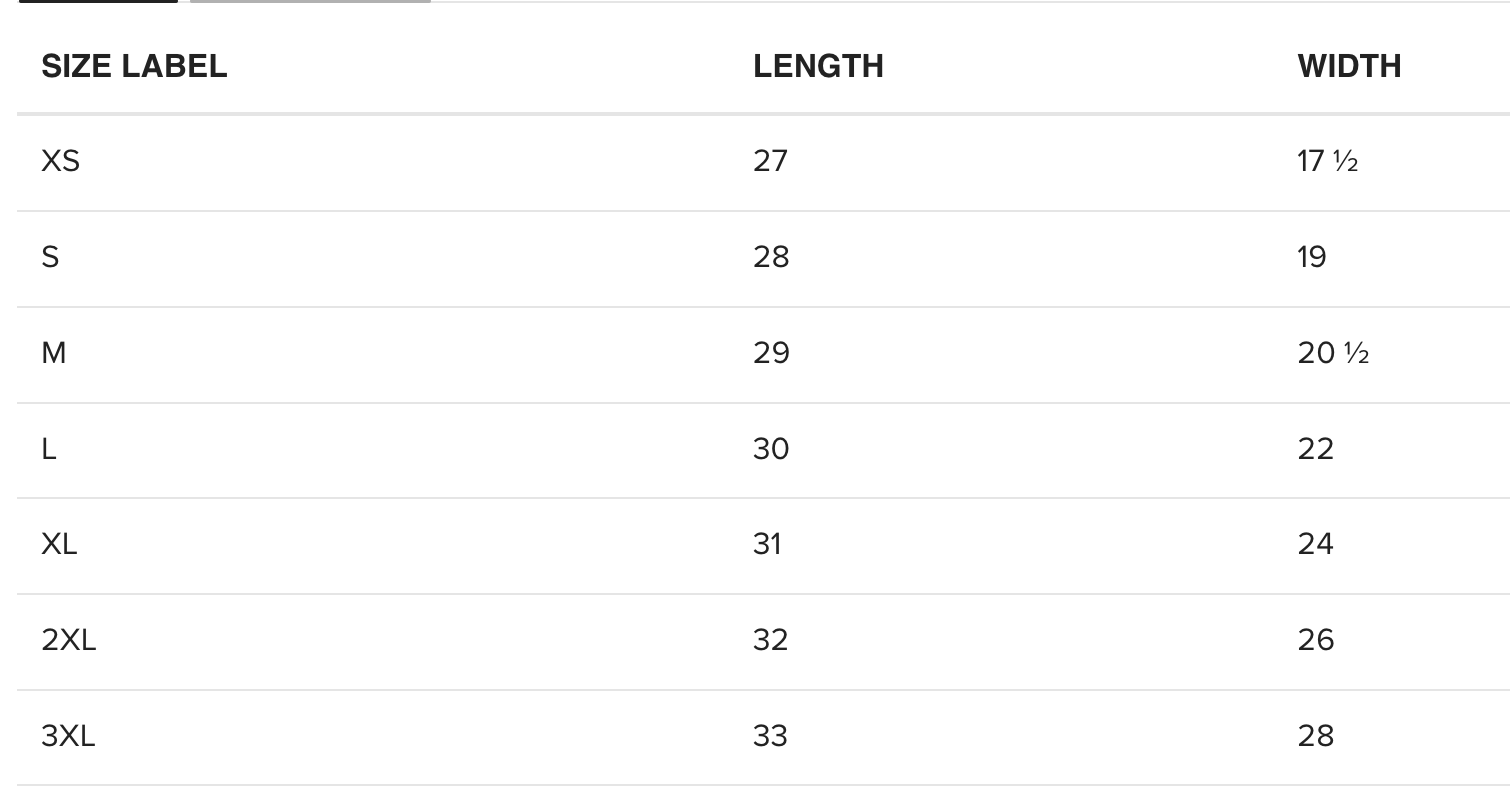Screen dimensions: 1510x794
Task: Select the XL size label
Action: pos(59,544)
